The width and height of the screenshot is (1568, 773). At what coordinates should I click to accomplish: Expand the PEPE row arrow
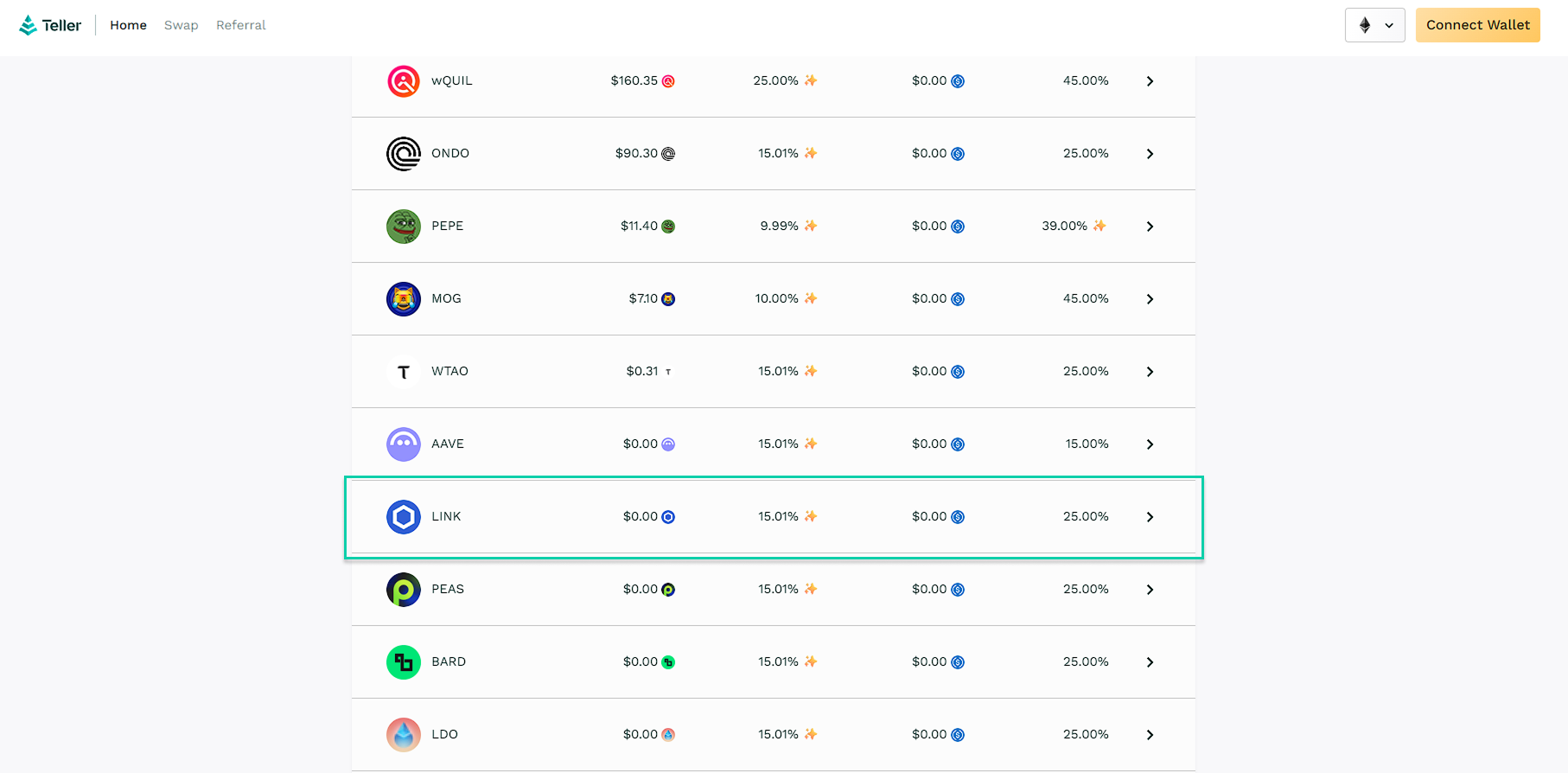click(x=1150, y=227)
